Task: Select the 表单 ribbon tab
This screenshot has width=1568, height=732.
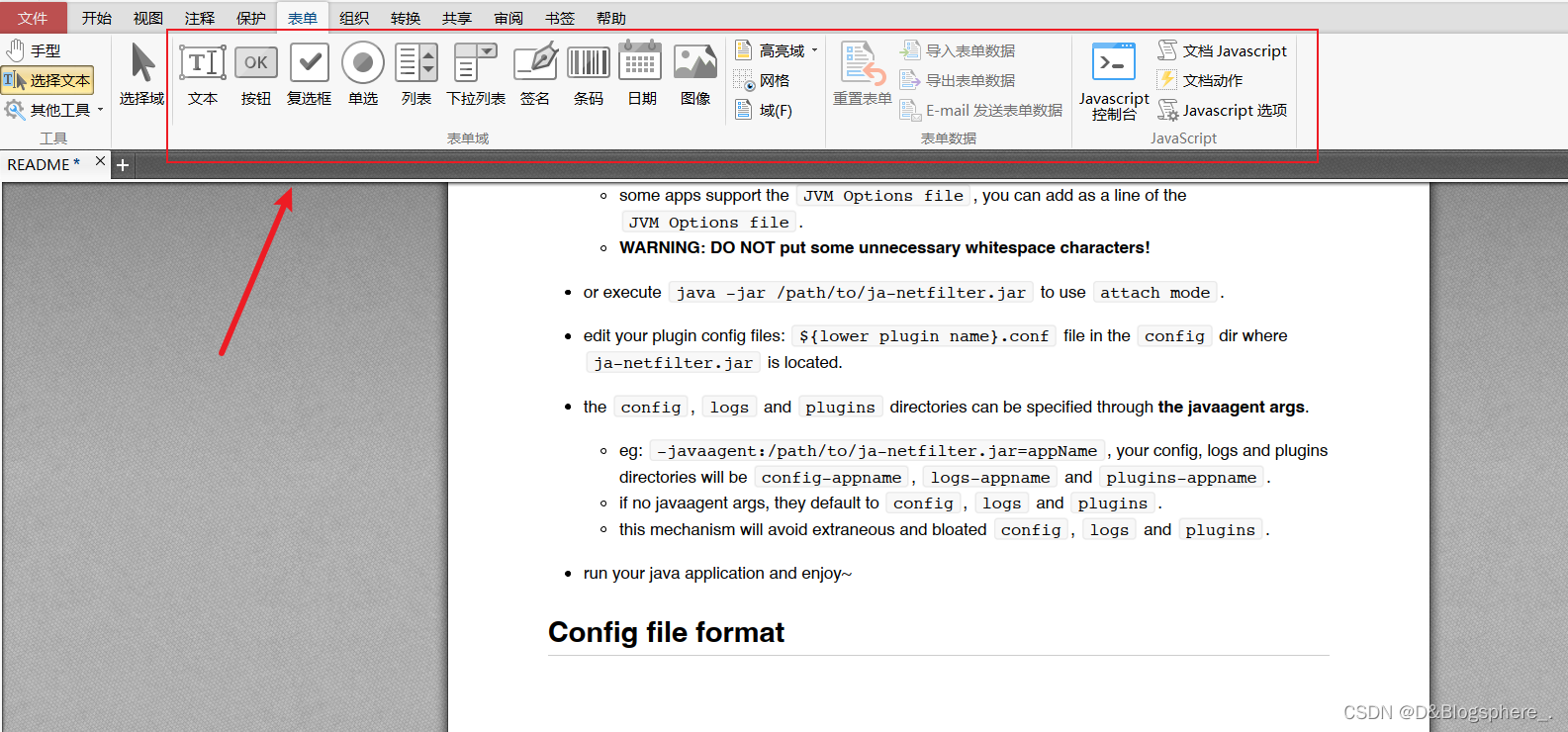Action: tap(303, 18)
